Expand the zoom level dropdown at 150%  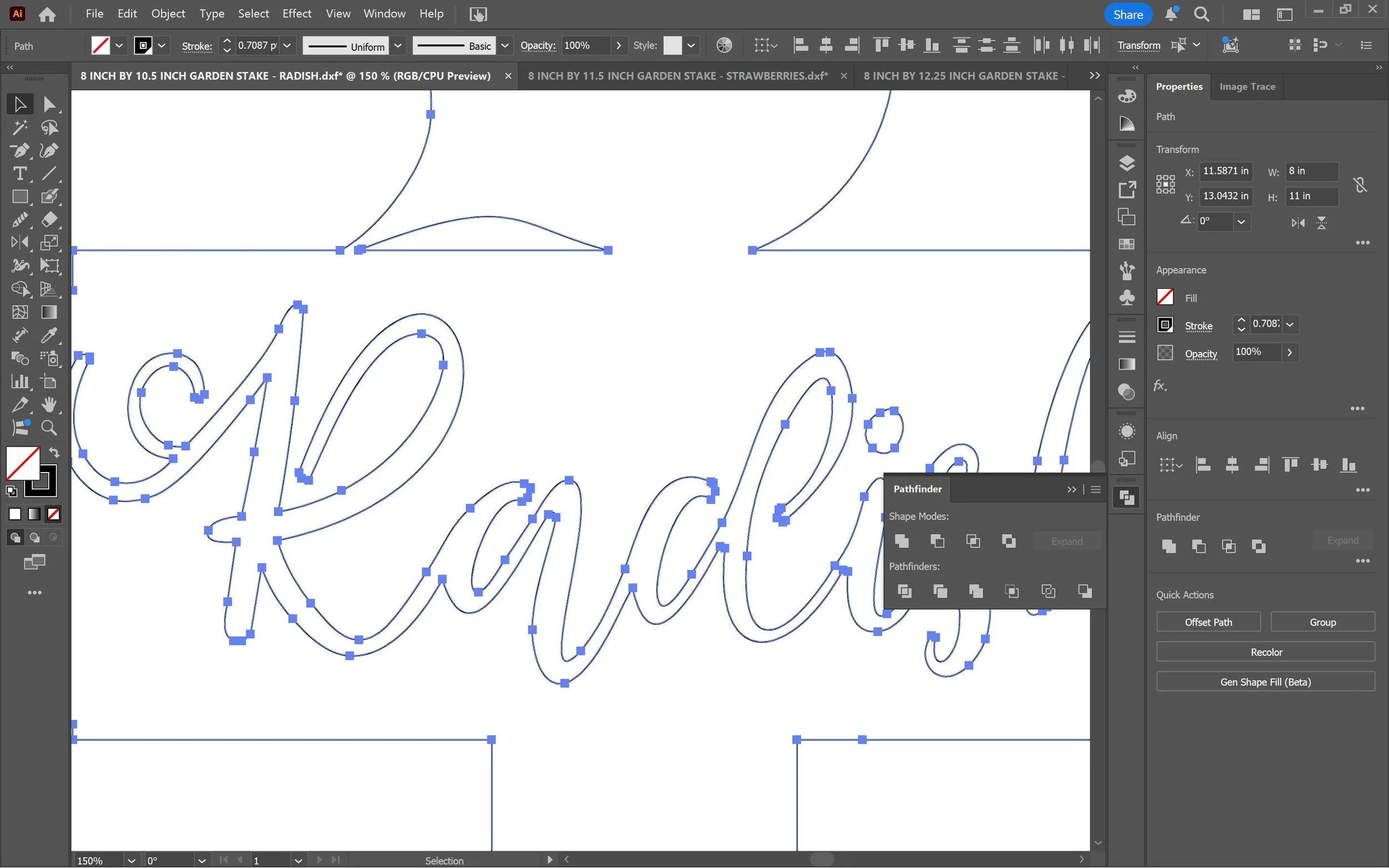point(132,861)
